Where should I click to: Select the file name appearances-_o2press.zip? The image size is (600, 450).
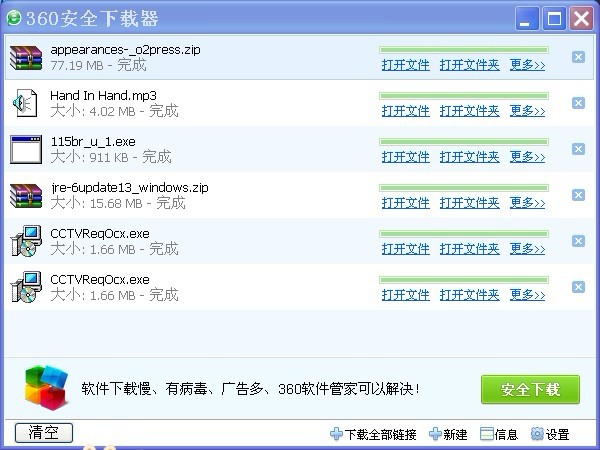pos(125,50)
